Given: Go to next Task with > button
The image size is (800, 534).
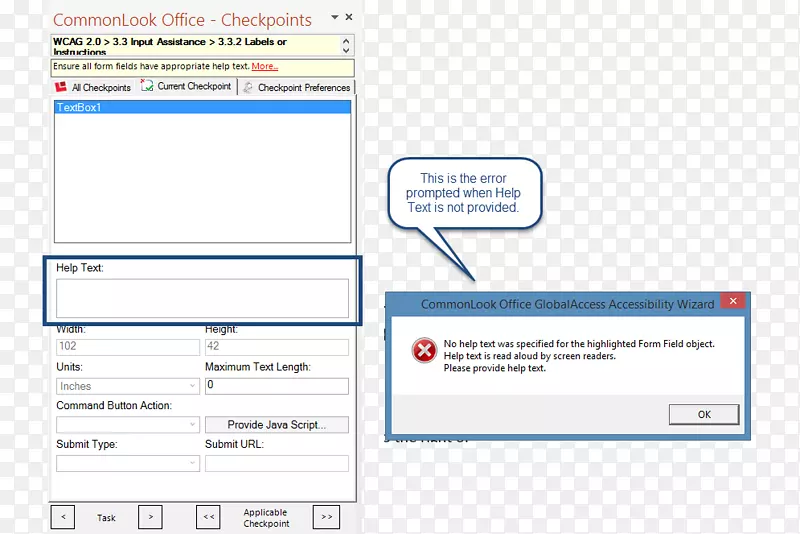Looking at the screenshot, I should [x=150, y=517].
